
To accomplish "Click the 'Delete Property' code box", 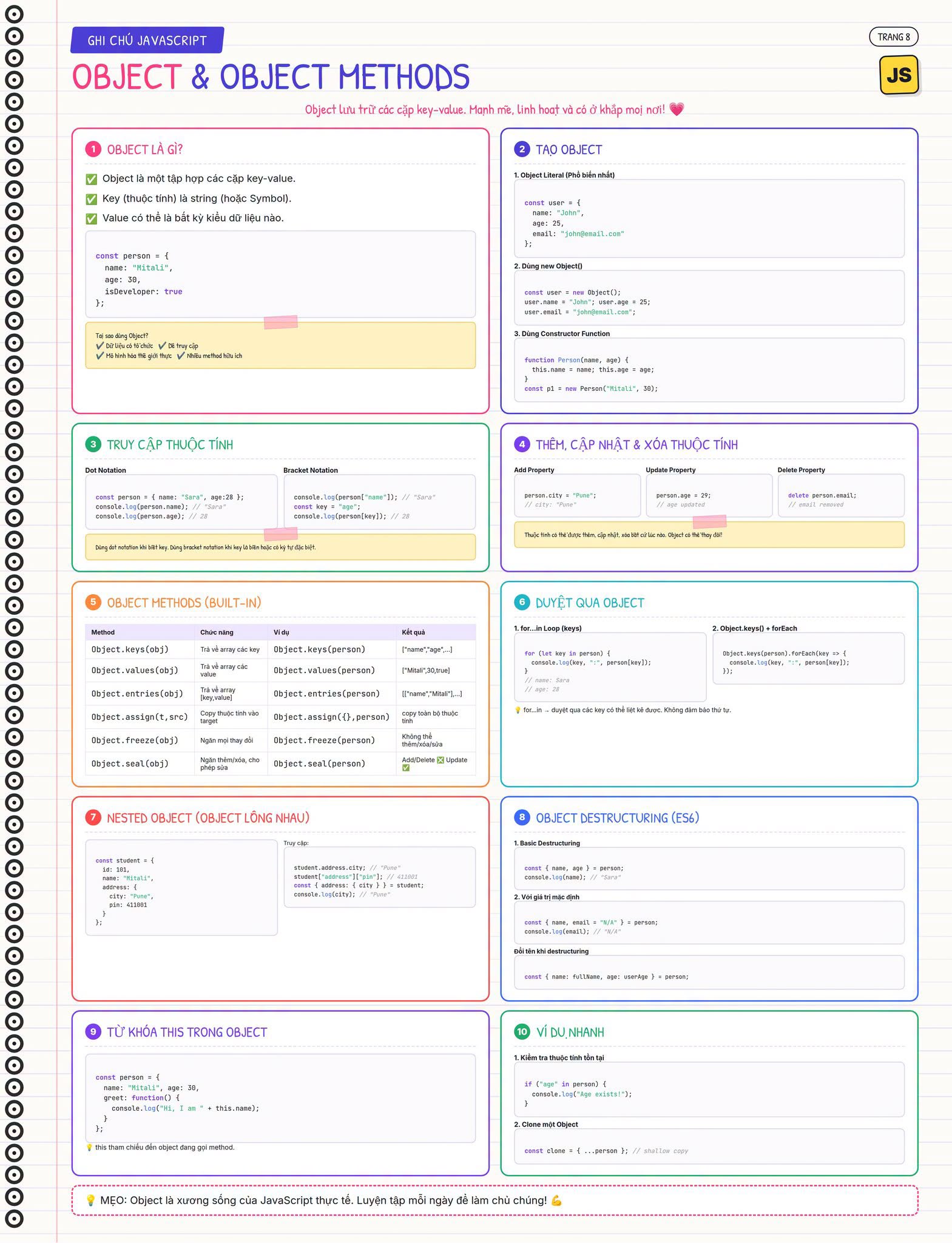I will point(841,496).
